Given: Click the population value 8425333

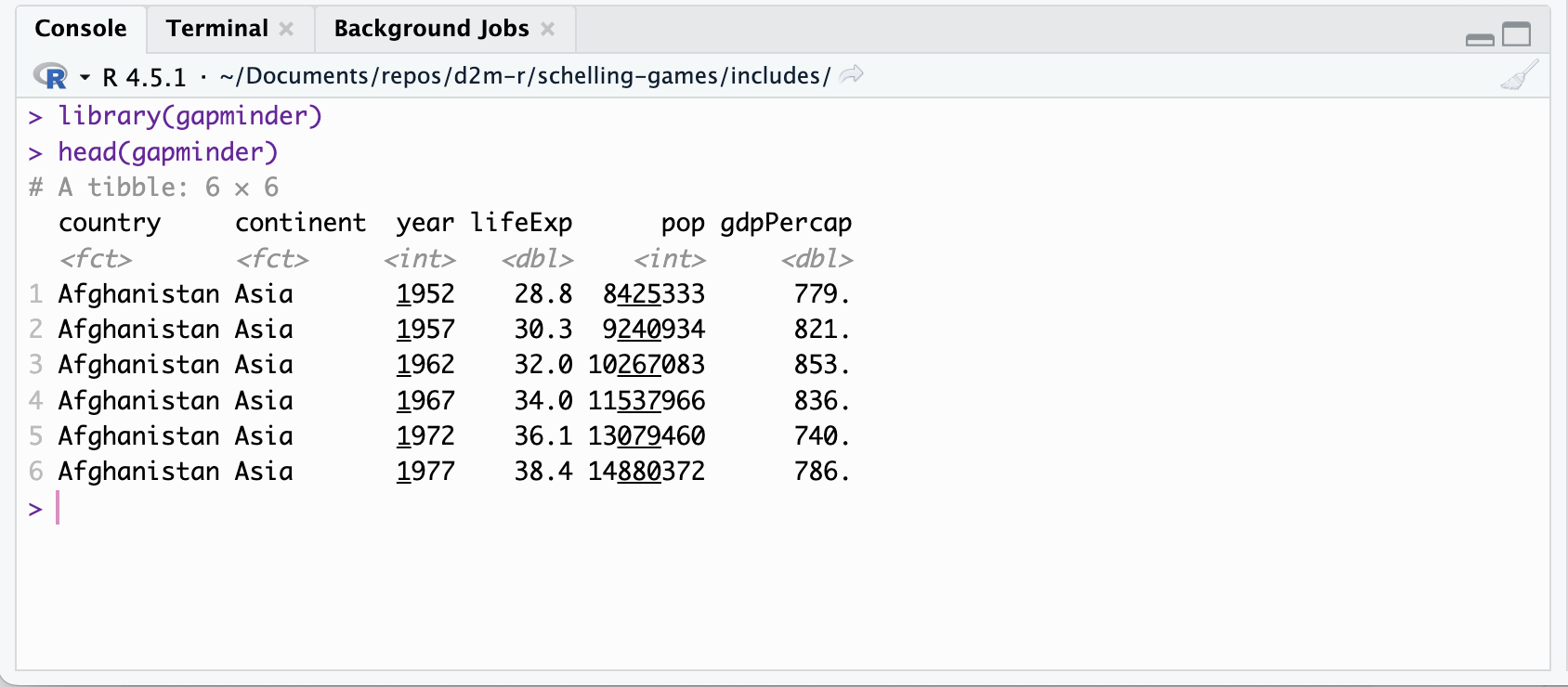Looking at the screenshot, I should click(653, 294).
